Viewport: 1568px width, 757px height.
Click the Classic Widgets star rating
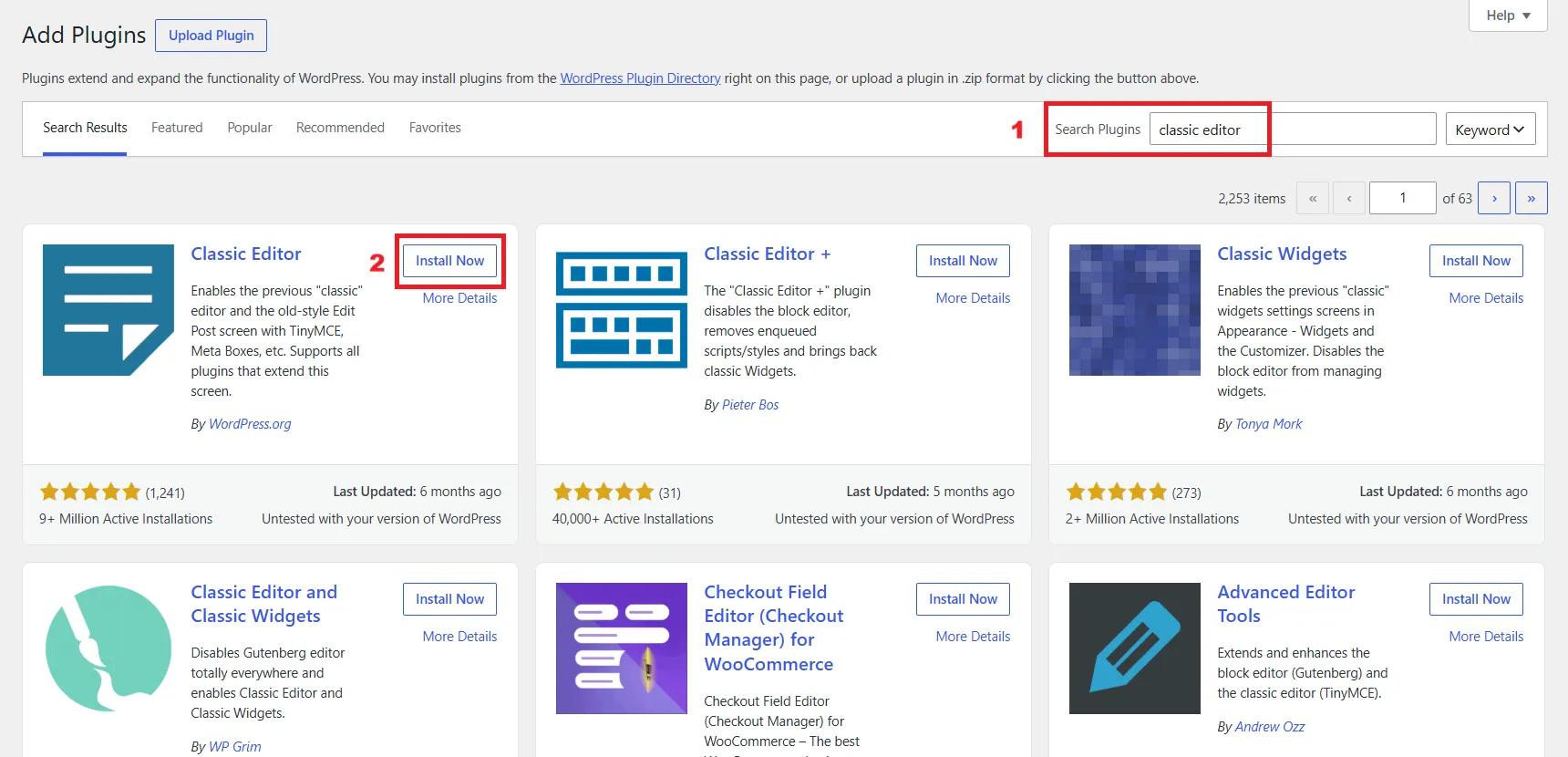pos(1117,493)
